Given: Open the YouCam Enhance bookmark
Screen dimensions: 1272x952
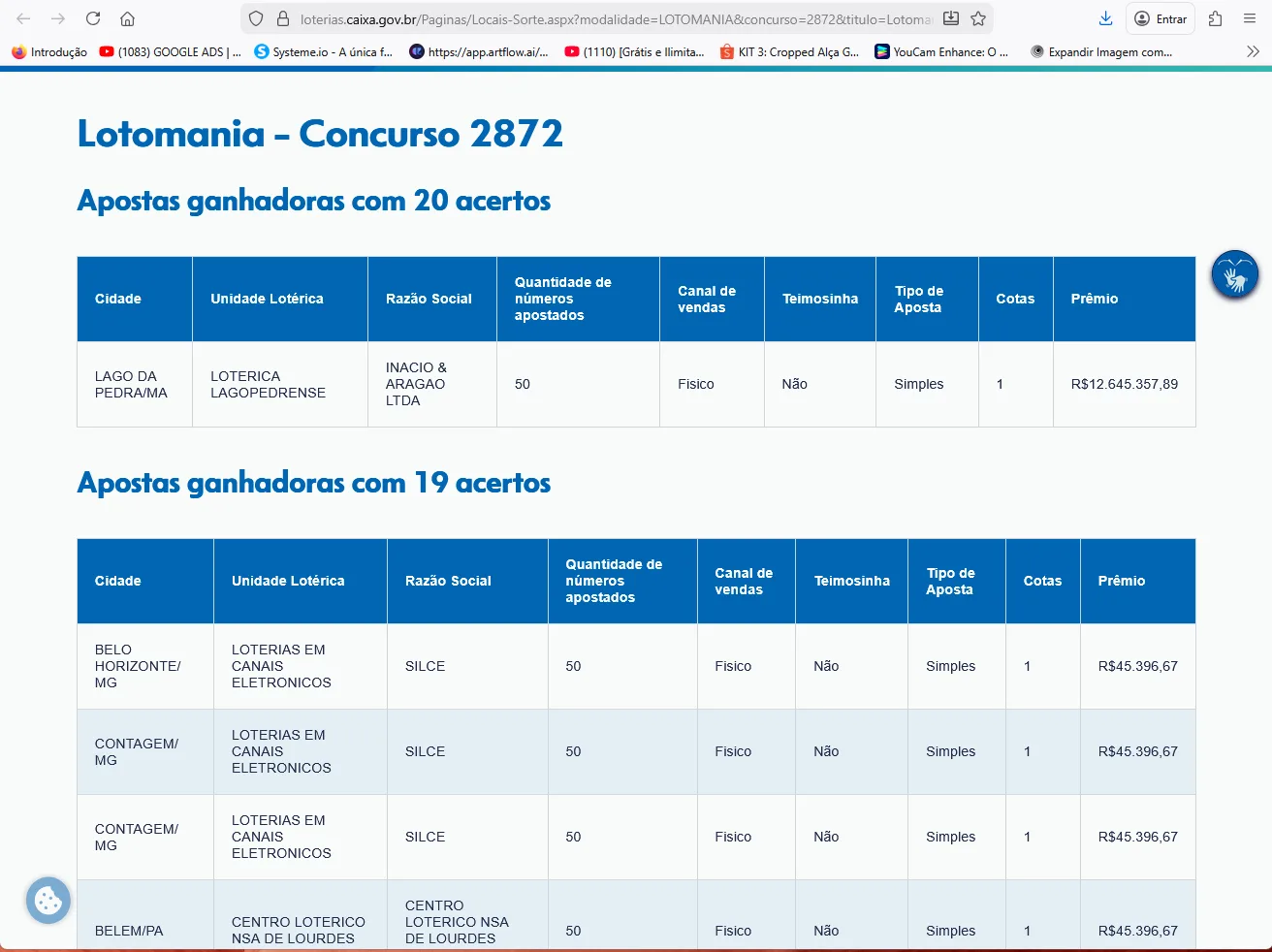Looking at the screenshot, I should [x=941, y=52].
